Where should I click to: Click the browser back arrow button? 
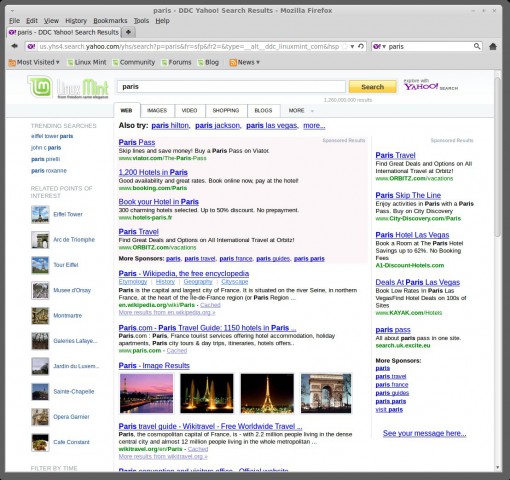point(14,46)
